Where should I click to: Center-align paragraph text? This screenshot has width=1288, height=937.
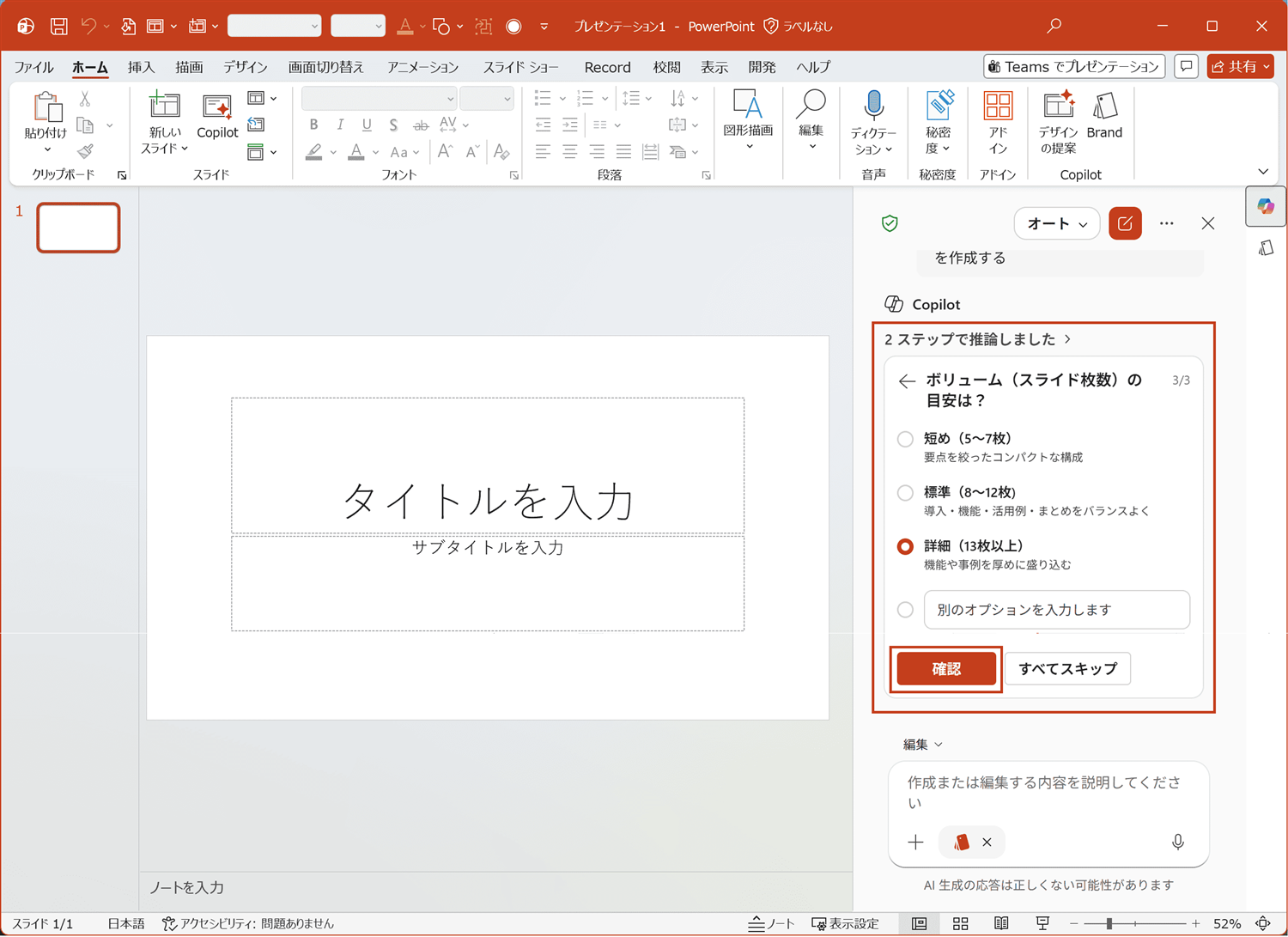[570, 152]
